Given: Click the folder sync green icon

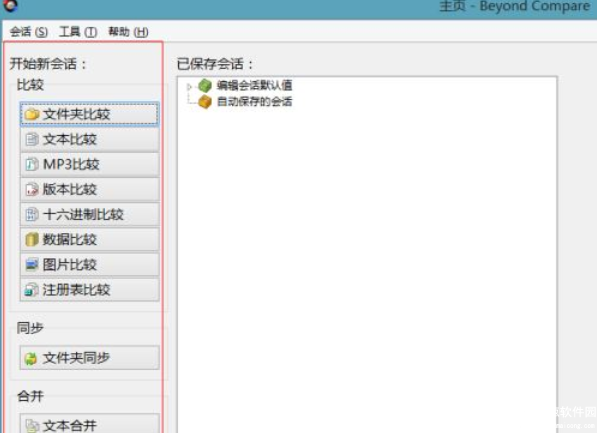Looking at the screenshot, I should point(31,358).
